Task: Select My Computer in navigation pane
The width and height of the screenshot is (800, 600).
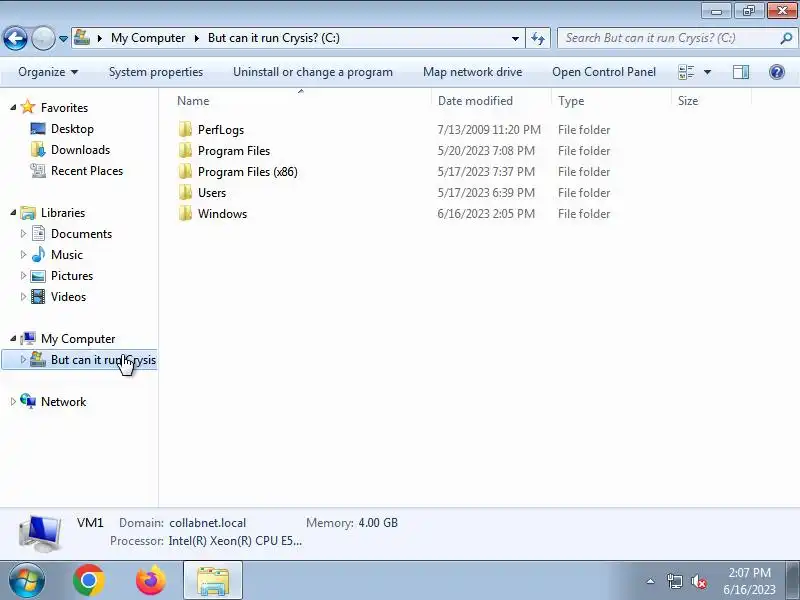Action: 78,339
